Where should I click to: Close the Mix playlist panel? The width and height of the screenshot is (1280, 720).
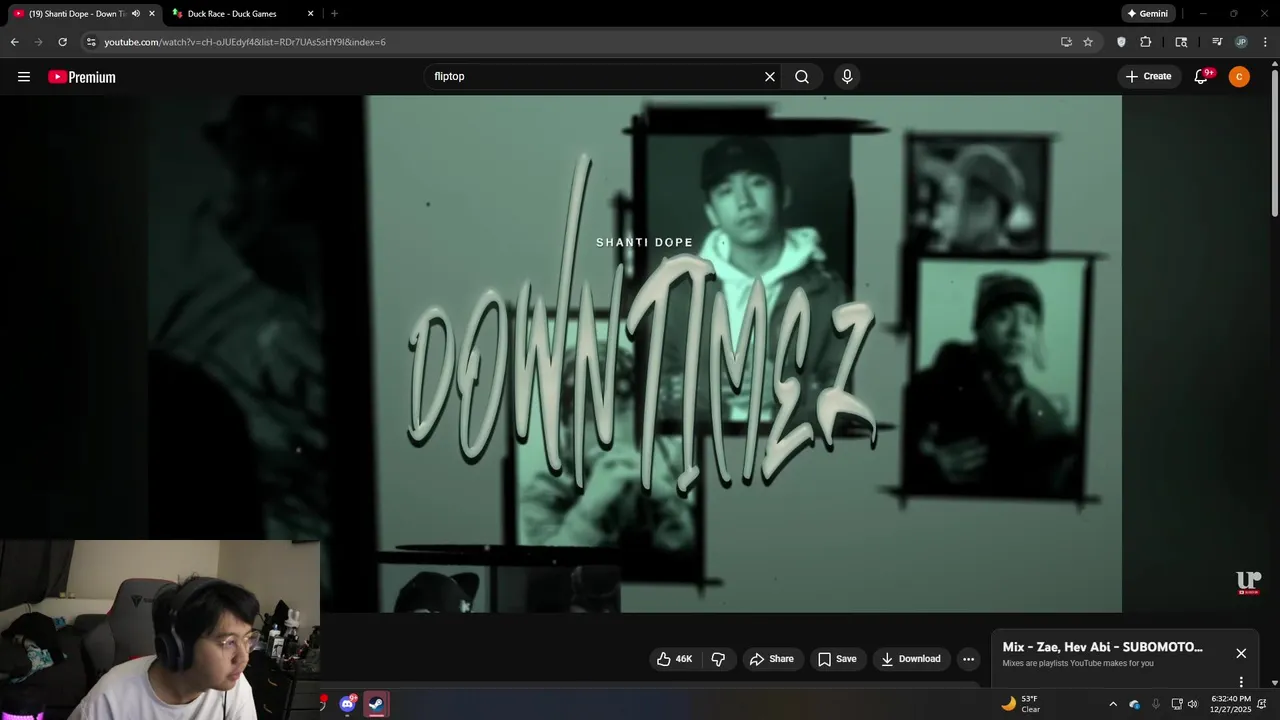pyautogui.click(x=1241, y=653)
